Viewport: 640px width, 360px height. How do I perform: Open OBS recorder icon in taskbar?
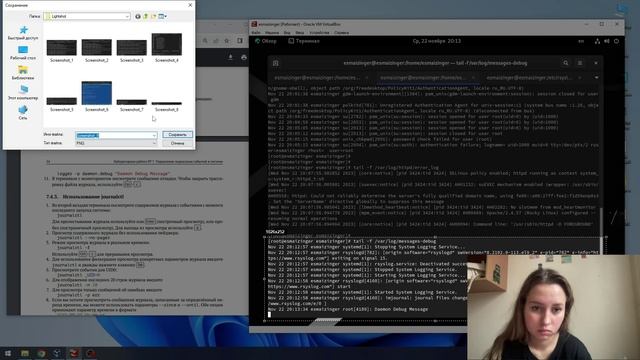tap(91, 353)
